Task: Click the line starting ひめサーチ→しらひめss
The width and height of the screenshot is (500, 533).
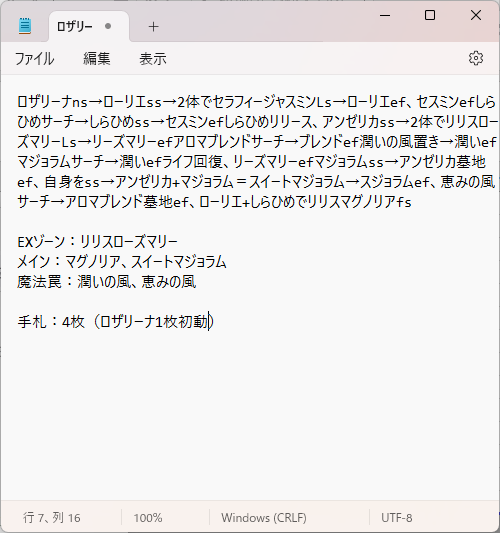Action: coord(258,122)
